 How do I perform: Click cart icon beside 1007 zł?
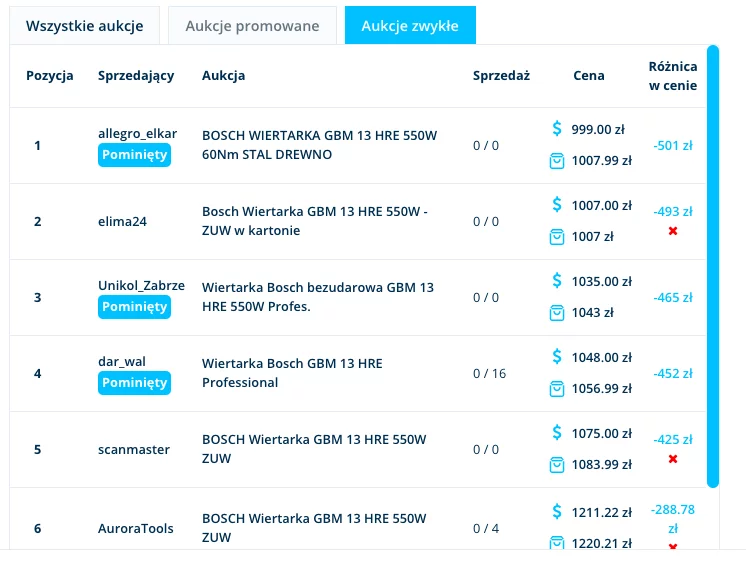click(557, 237)
